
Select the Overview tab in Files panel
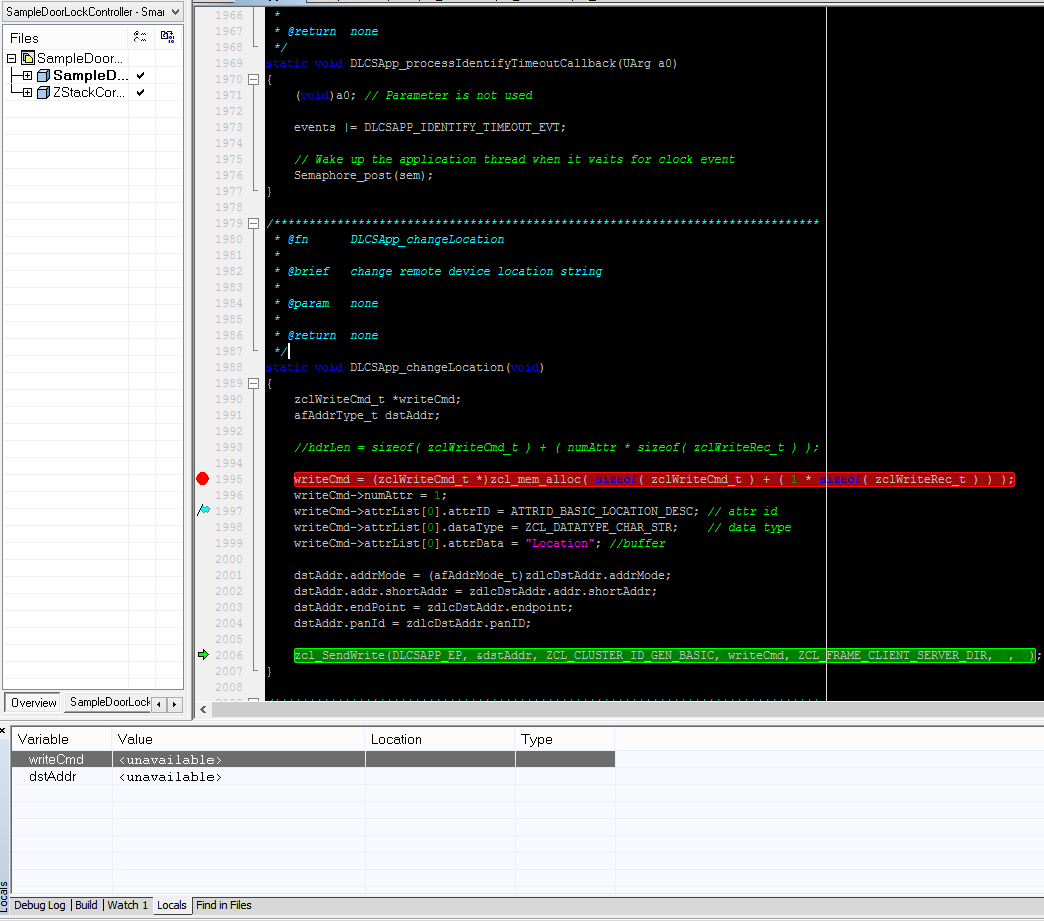click(32, 702)
